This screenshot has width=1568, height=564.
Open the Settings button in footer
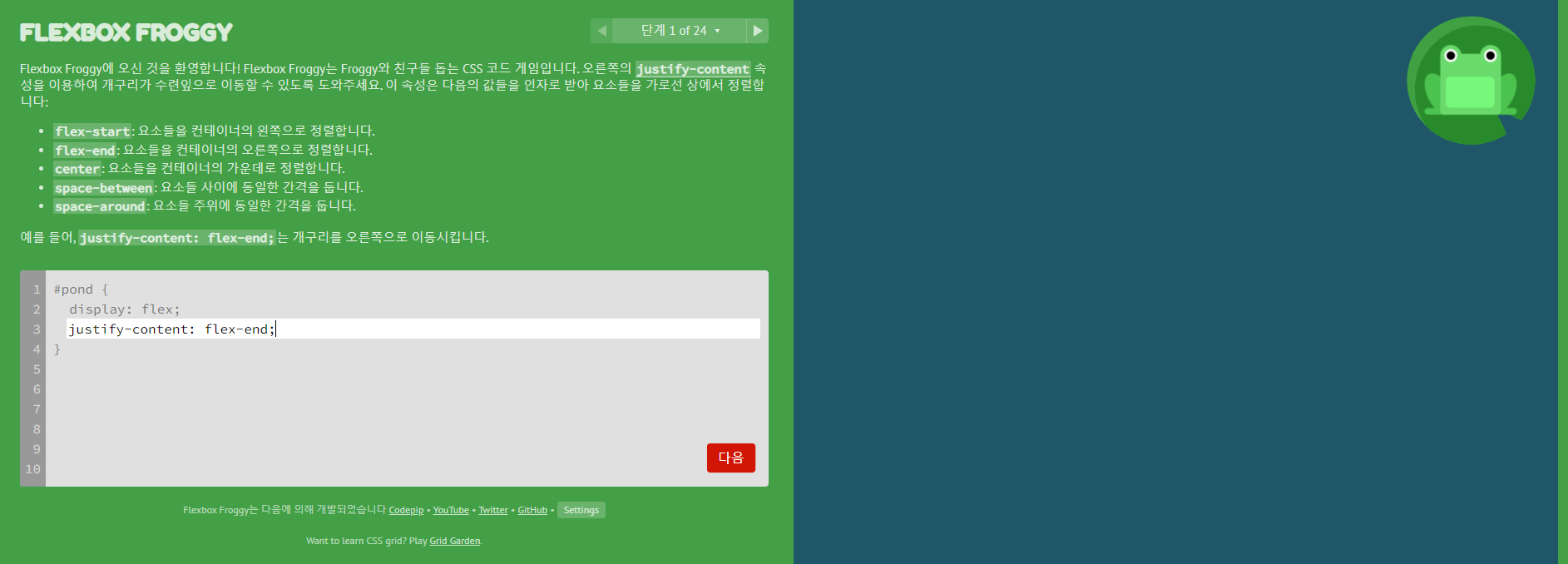click(x=581, y=510)
